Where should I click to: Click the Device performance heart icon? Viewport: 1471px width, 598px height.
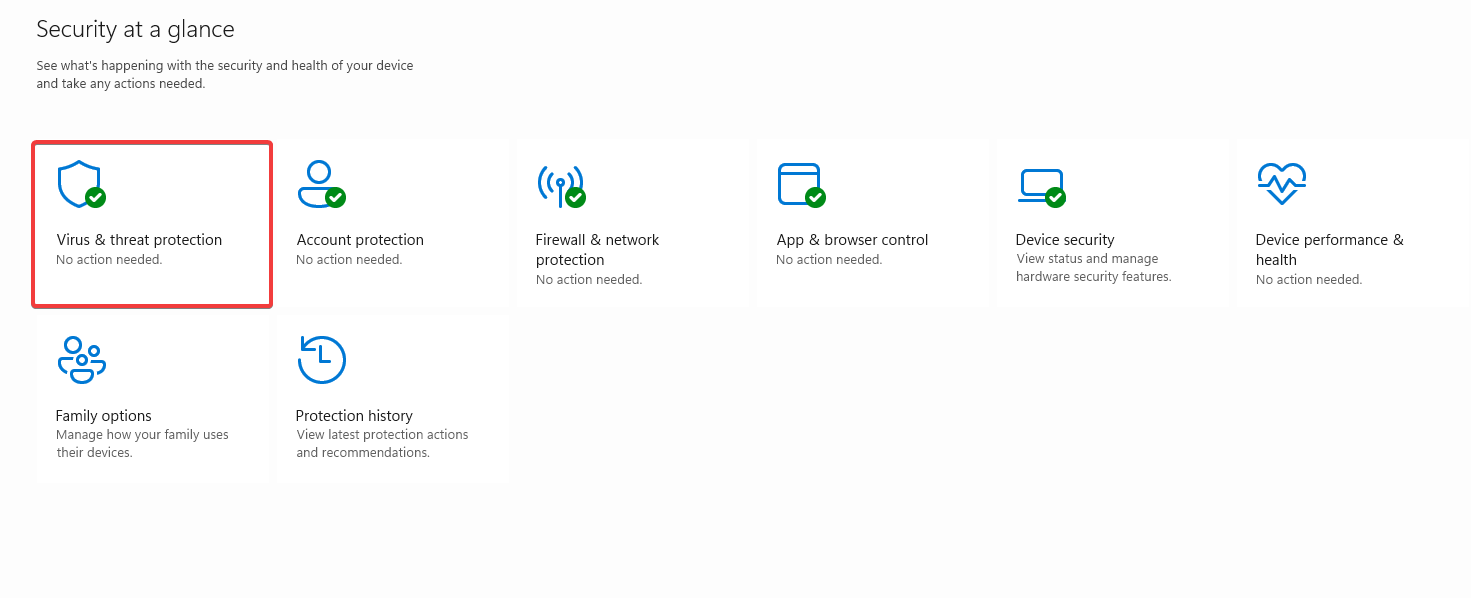1281,184
